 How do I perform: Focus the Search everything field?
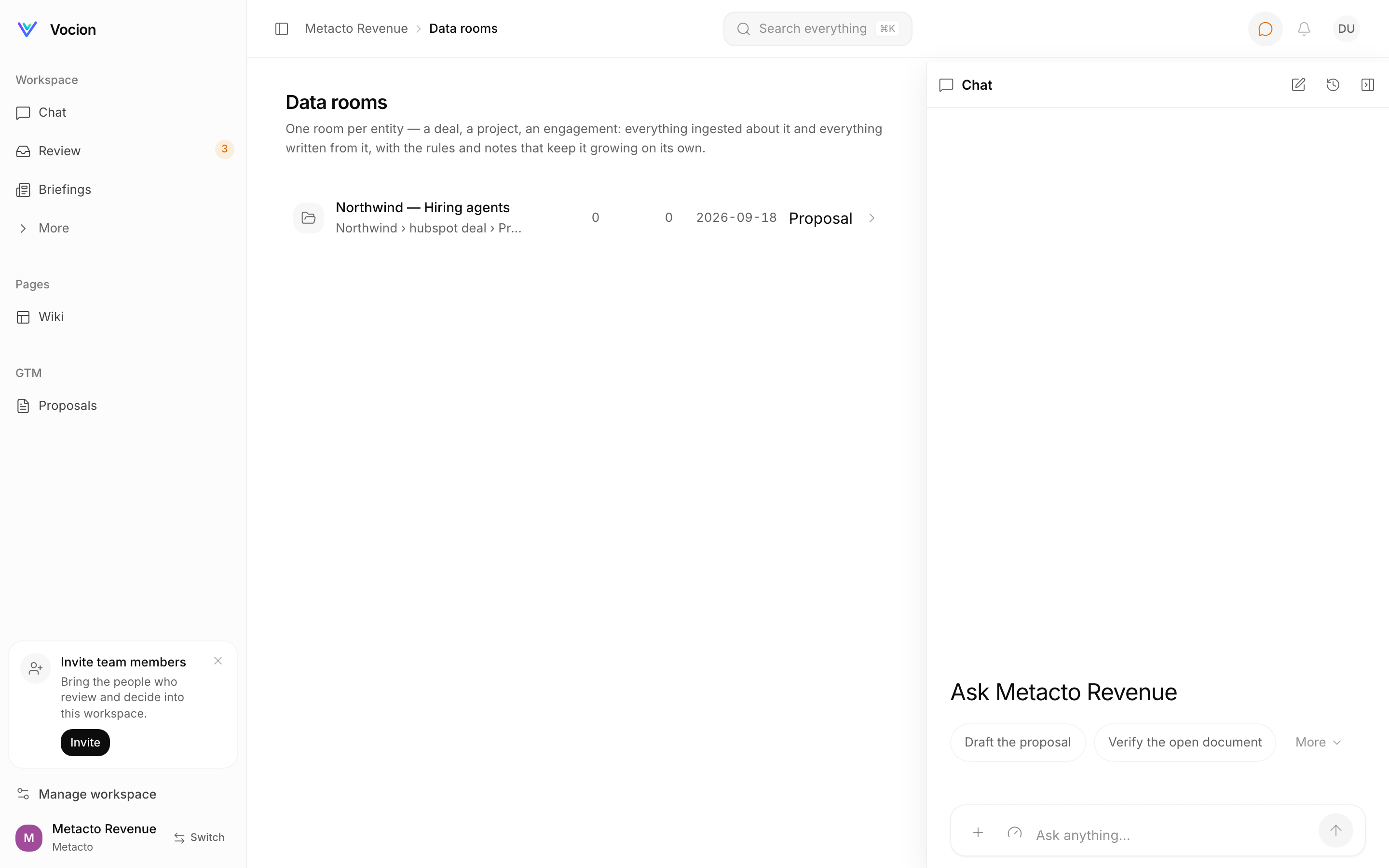(x=817, y=29)
